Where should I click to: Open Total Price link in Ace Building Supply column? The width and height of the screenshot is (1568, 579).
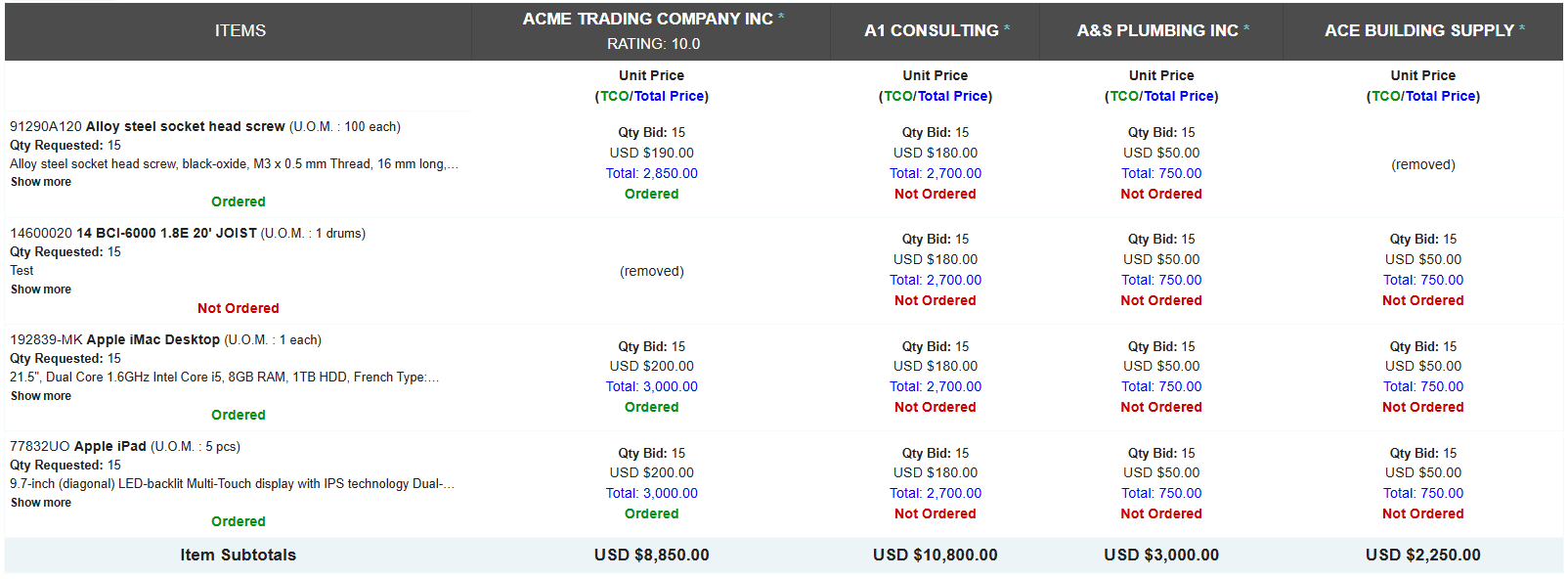(x=1440, y=96)
